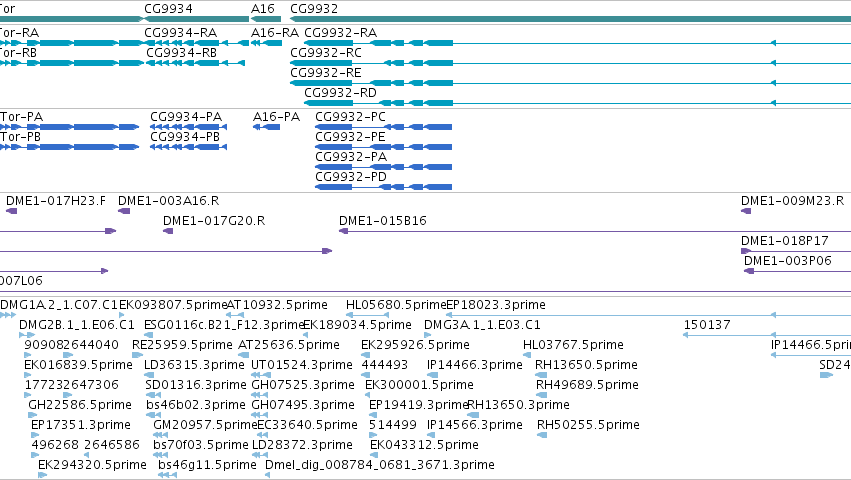This screenshot has width=851, height=480.
Task: Click the CG9934 gene label
Action: 168,9
